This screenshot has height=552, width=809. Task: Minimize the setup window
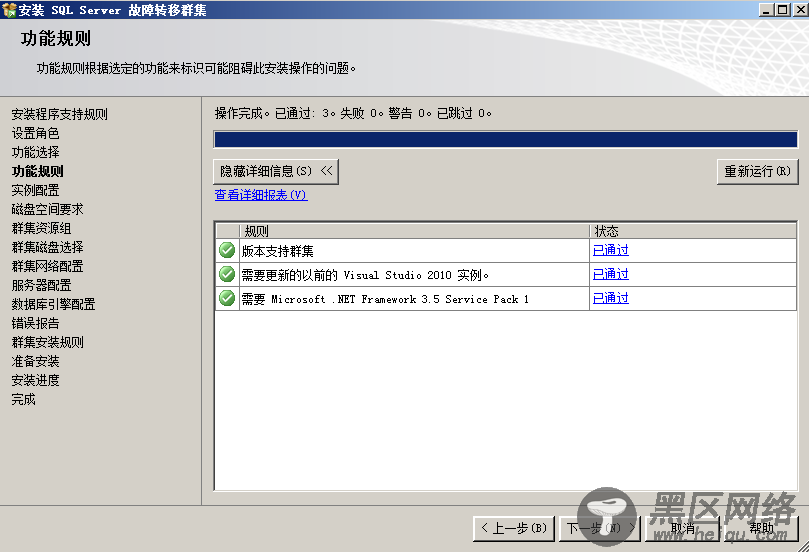[766, 10]
